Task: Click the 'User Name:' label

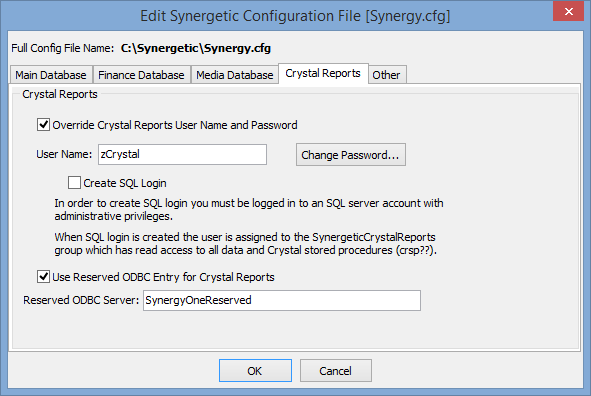Action: tap(64, 154)
